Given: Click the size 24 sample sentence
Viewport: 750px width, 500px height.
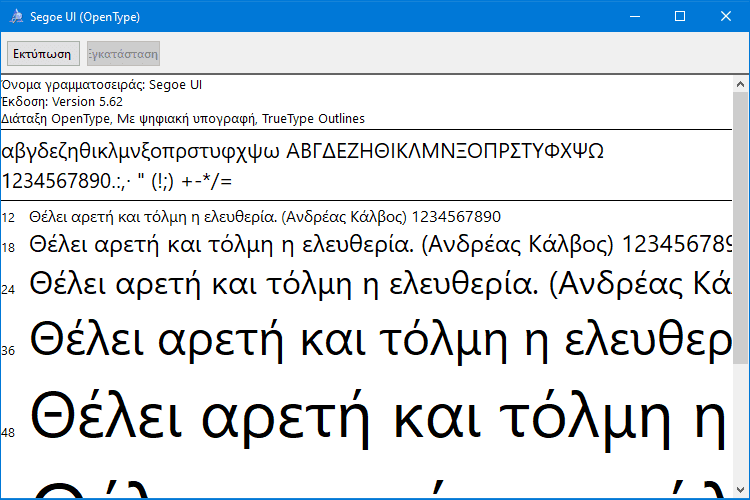Looking at the screenshot, I should pos(381,284).
